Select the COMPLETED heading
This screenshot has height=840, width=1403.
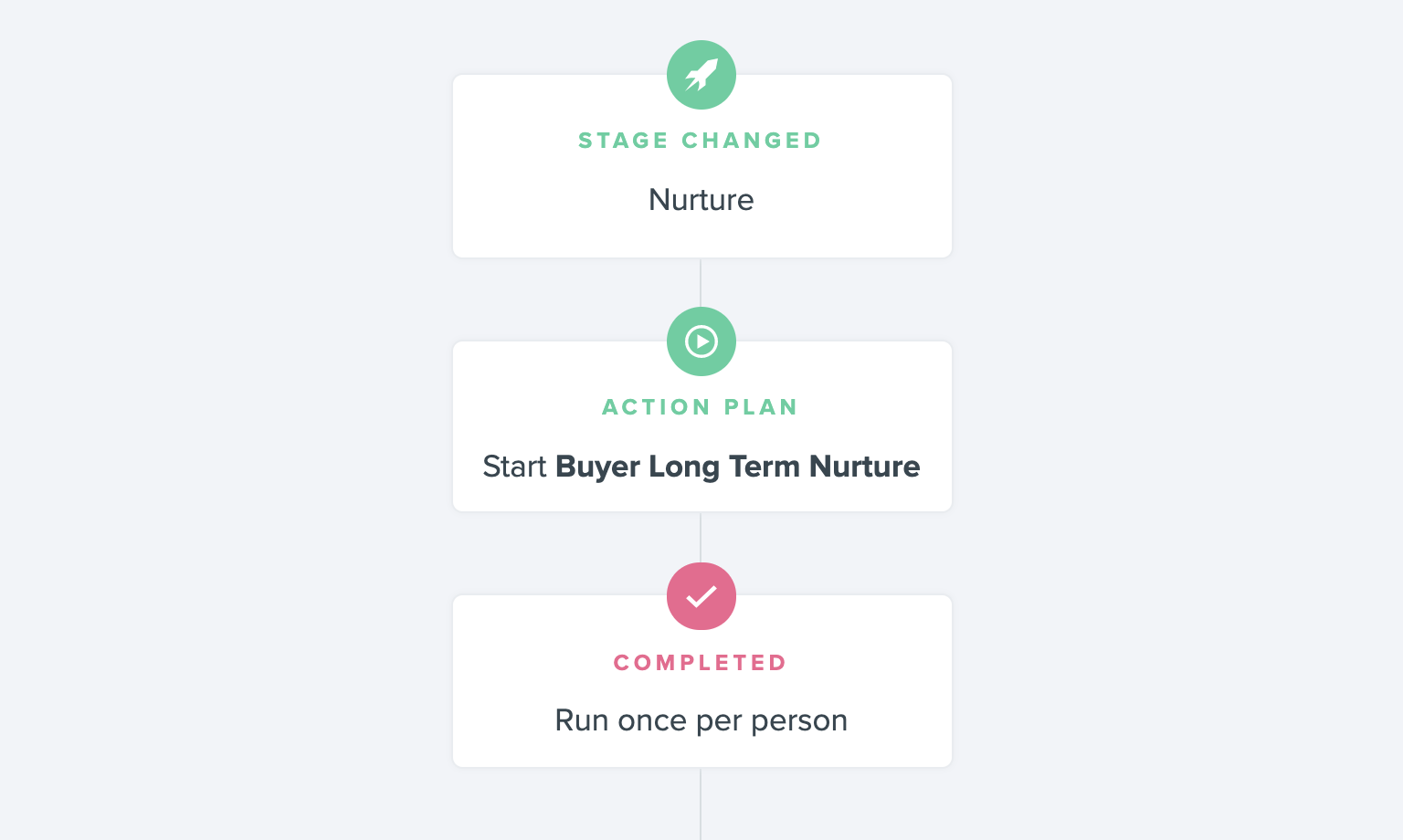[x=701, y=663]
